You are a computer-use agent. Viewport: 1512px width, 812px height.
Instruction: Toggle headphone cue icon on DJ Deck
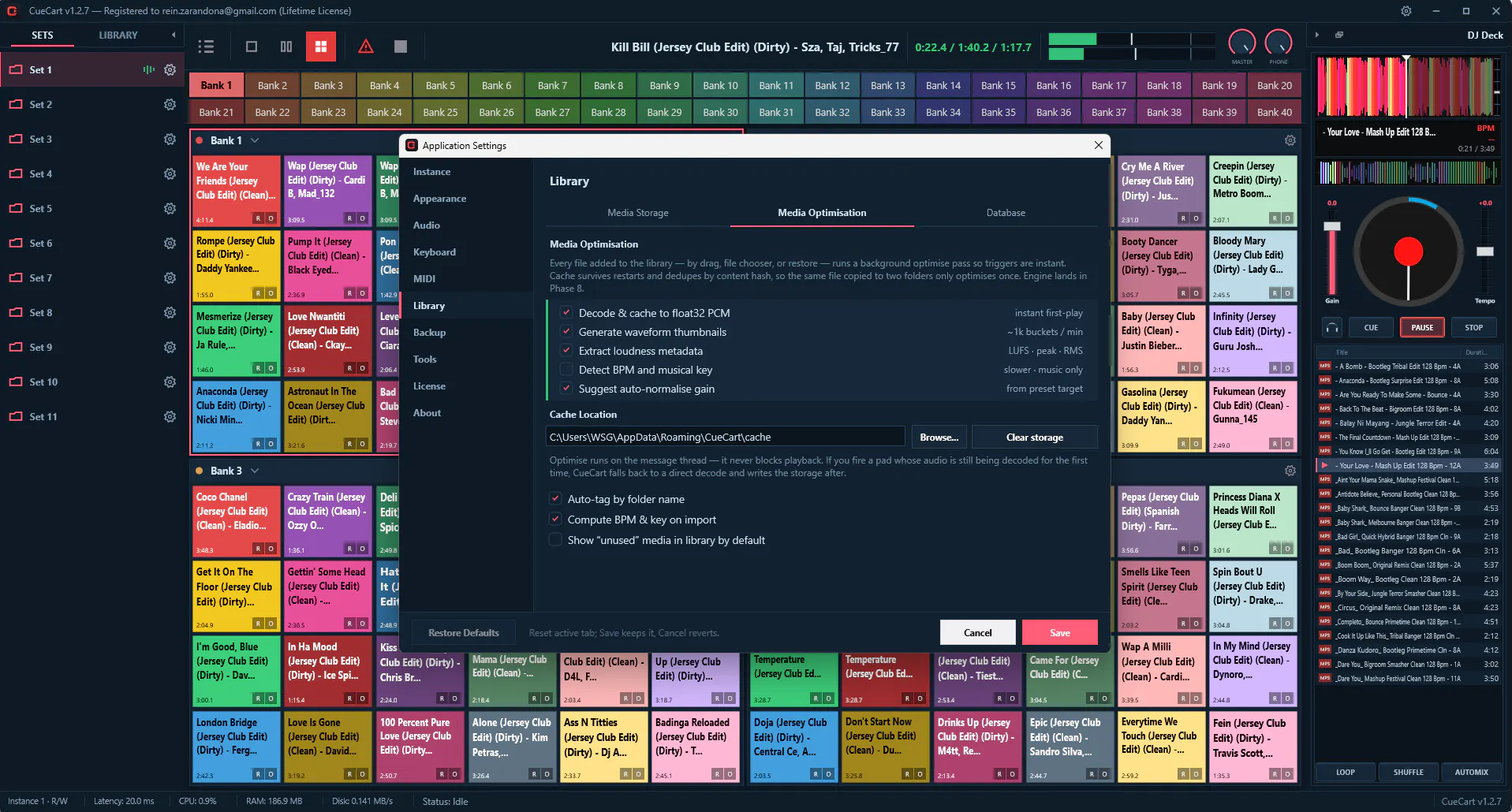pyautogui.click(x=1332, y=327)
